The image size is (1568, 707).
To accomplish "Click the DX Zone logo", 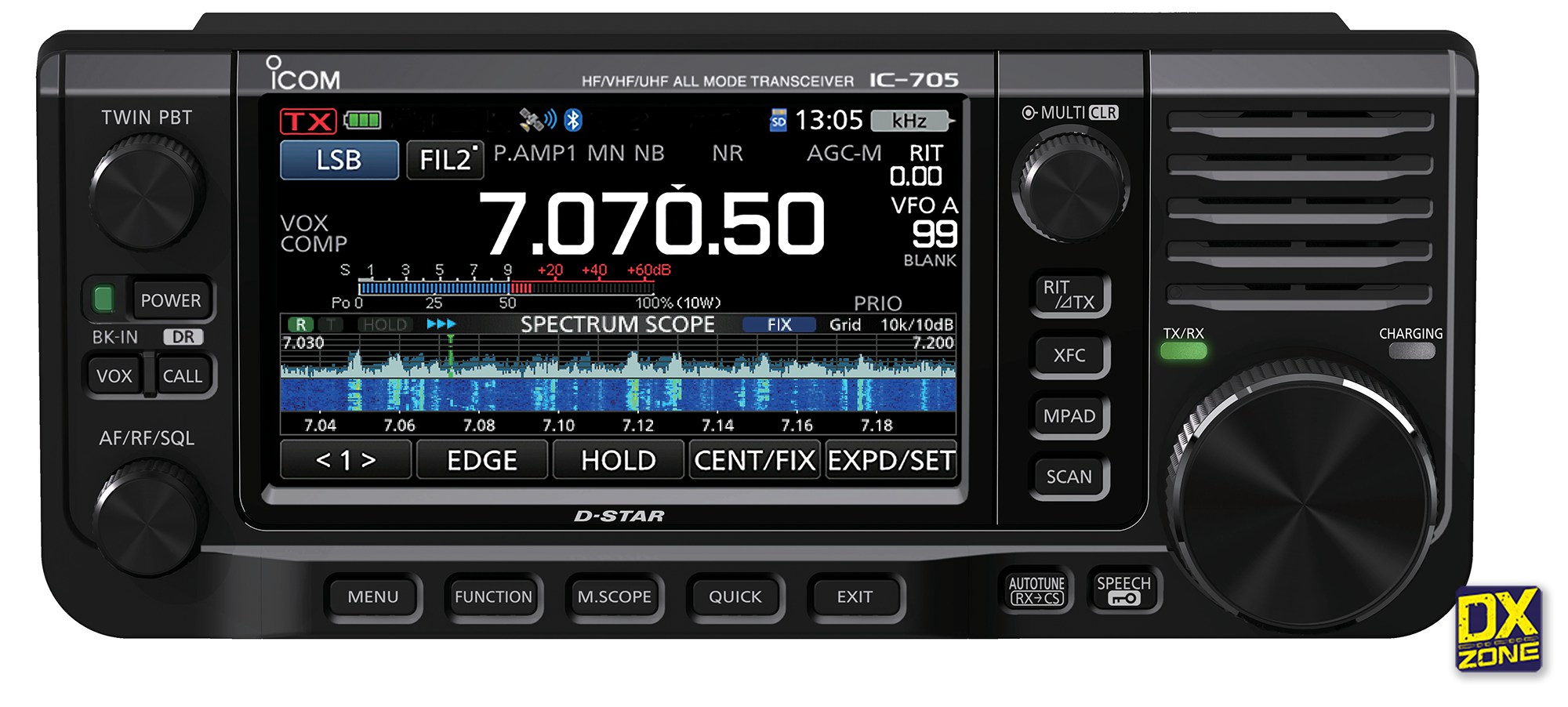I will pos(1498,629).
